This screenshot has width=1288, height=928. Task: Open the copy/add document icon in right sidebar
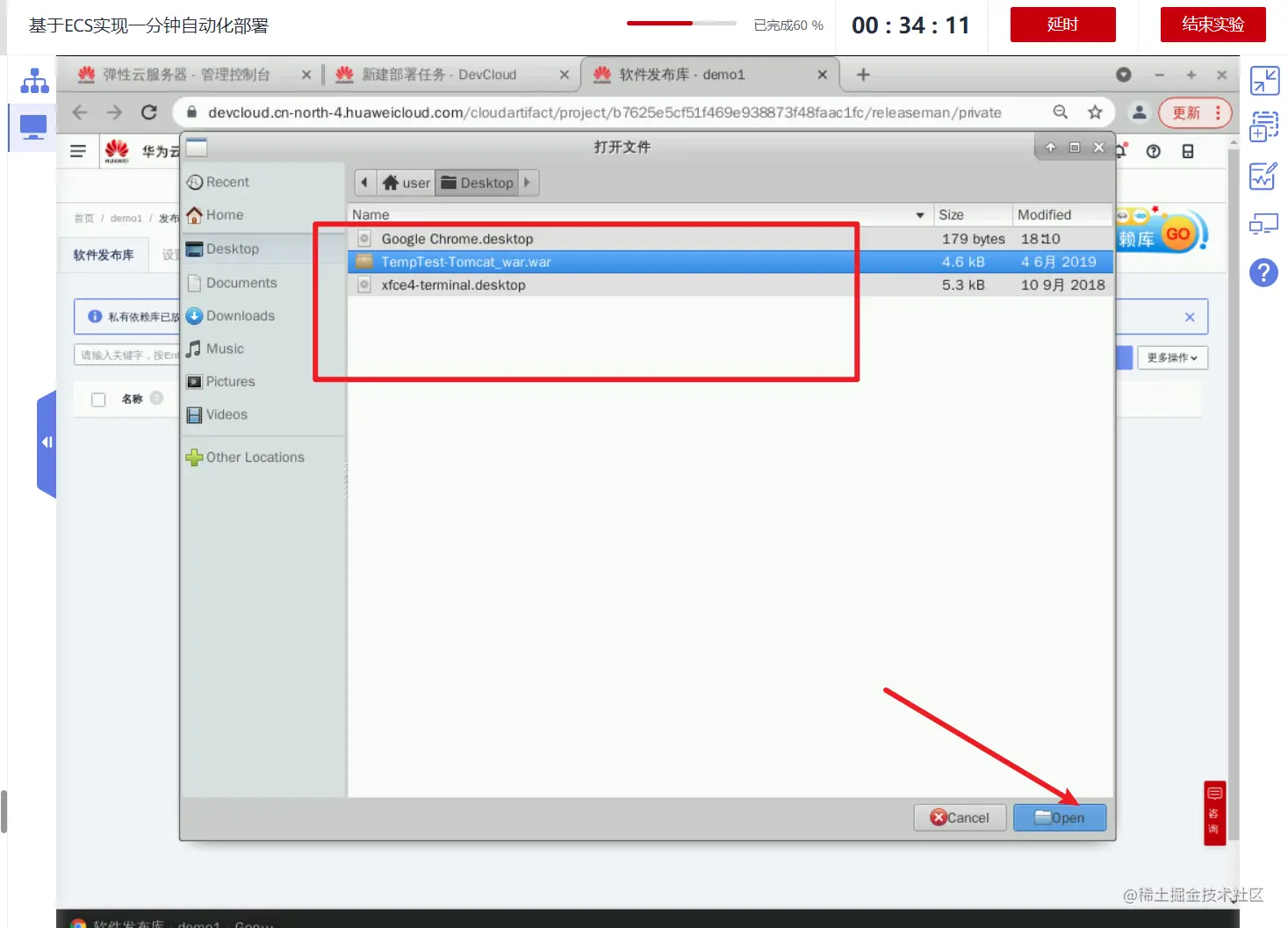pyautogui.click(x=1264, y=126)
